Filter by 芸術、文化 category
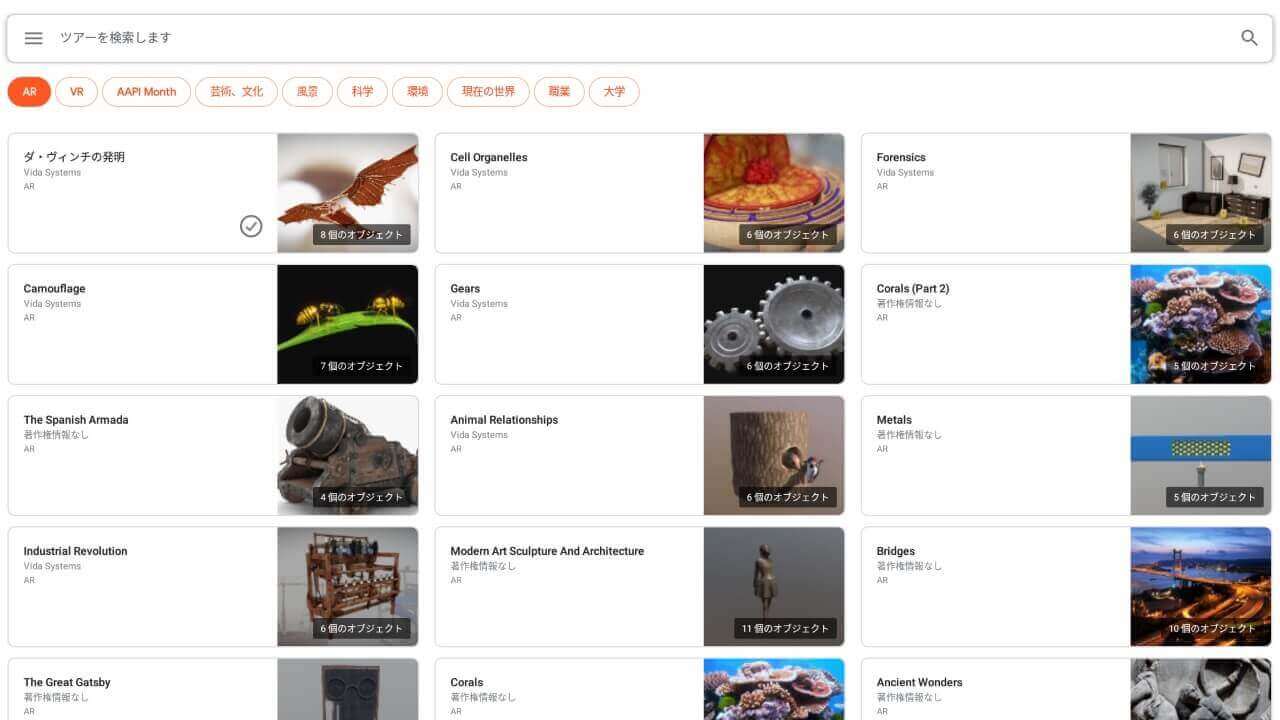Viewport: 1280px width, 720px height. tap(236, 92)
